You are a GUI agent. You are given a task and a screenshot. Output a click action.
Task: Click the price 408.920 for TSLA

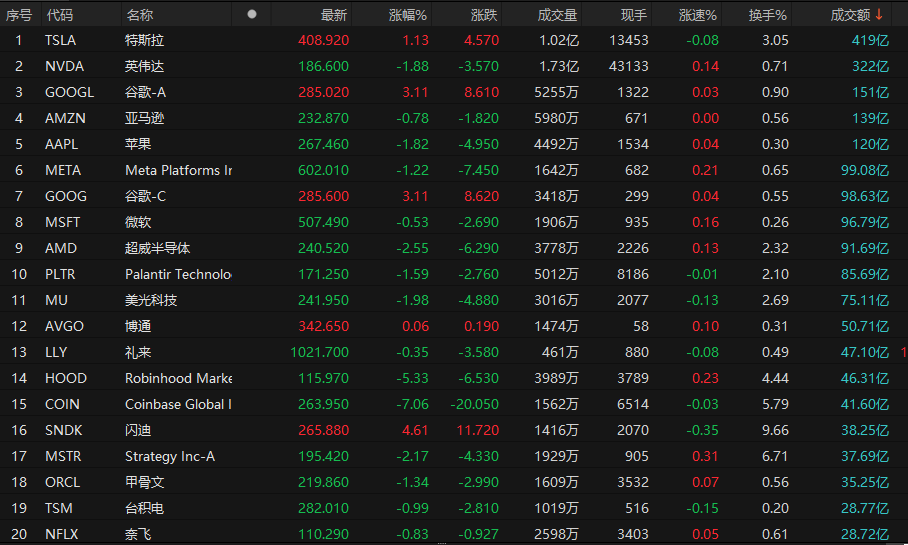[x=323, y=40]
